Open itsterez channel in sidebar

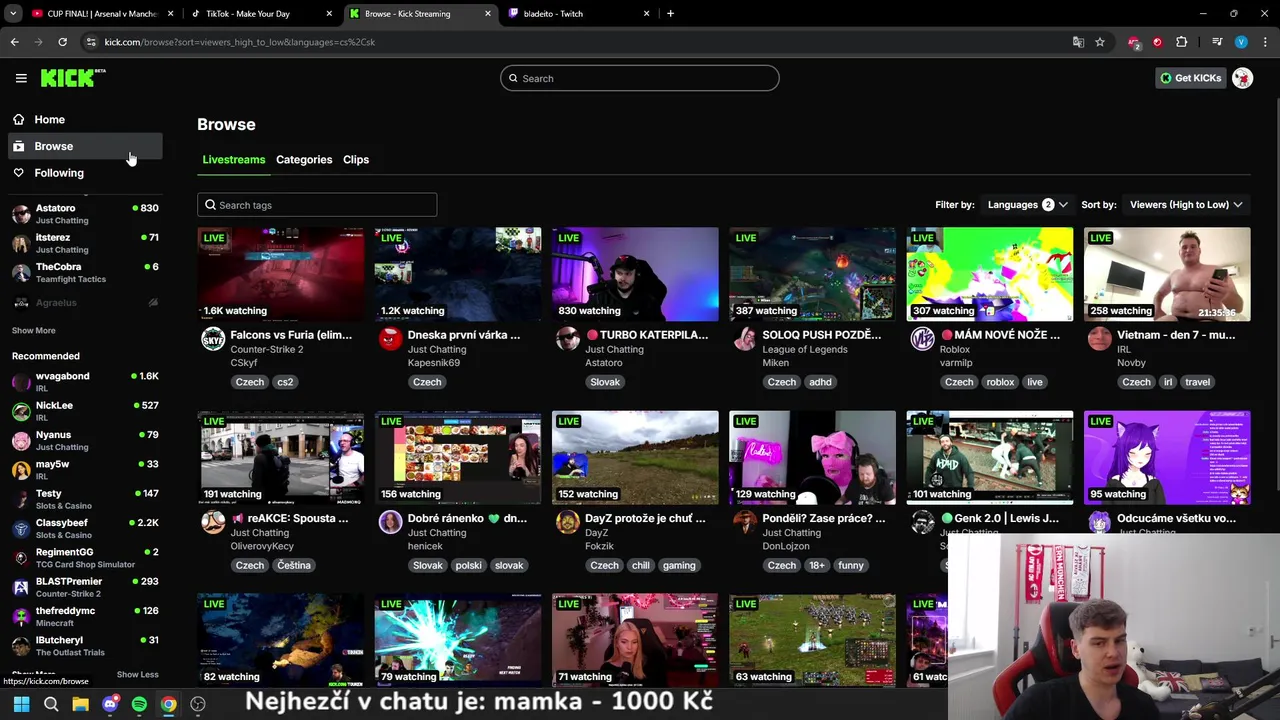coord(85,243)
